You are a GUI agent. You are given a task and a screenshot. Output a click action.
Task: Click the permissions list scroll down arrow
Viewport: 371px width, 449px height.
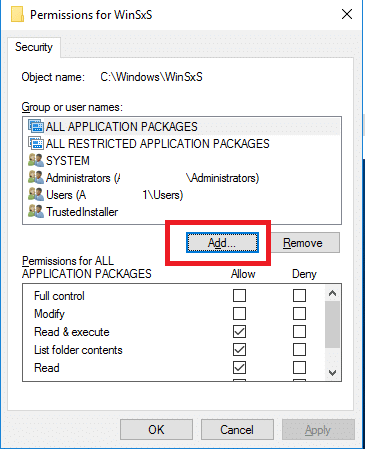[332, 372]
